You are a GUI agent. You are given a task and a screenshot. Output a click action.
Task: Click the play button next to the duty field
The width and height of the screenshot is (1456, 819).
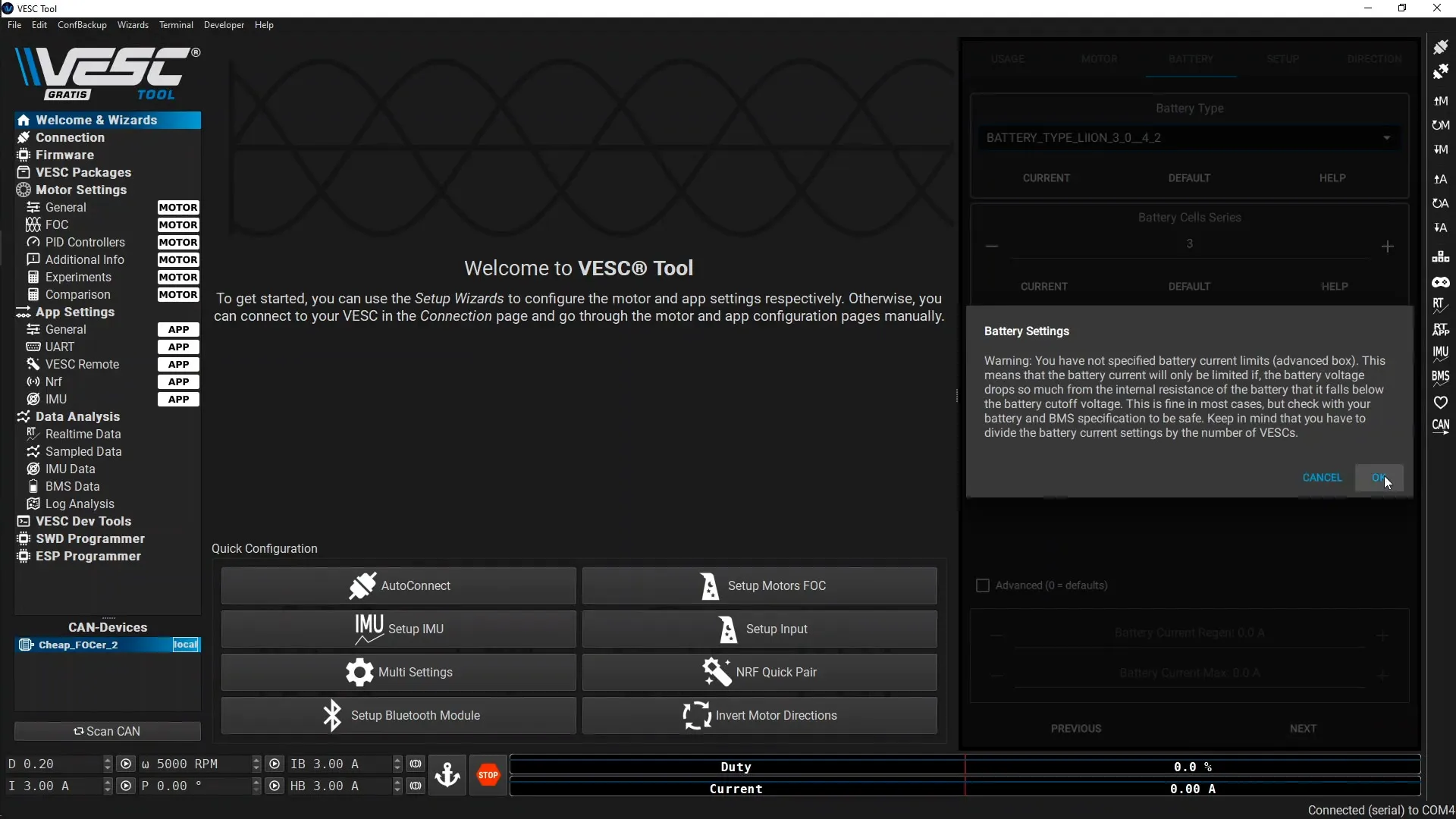pyautogui.click(x=127, y=764)
